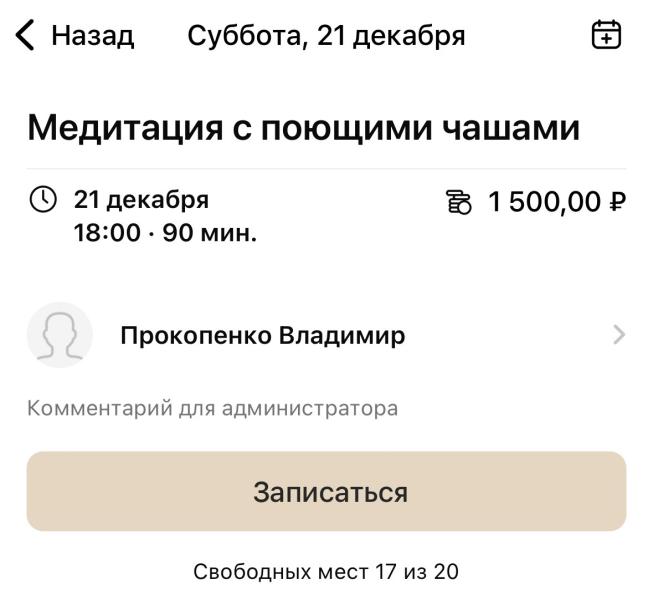The height and width of the screenshot is (600, 653).
Task: Tap the back chevron arrow icon
Action: [x=25, y=35]
